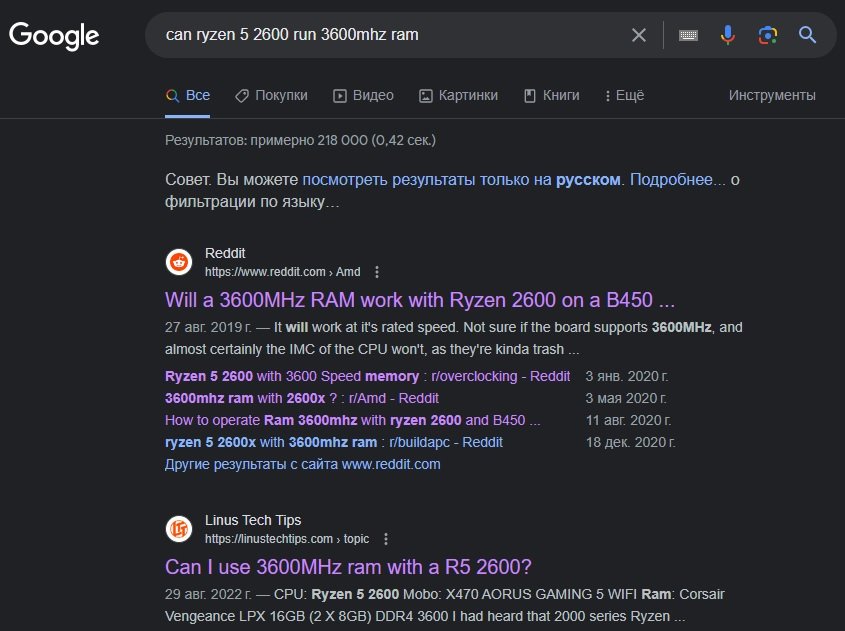Click the Linus Tech Tips favicon

(179, 529)
